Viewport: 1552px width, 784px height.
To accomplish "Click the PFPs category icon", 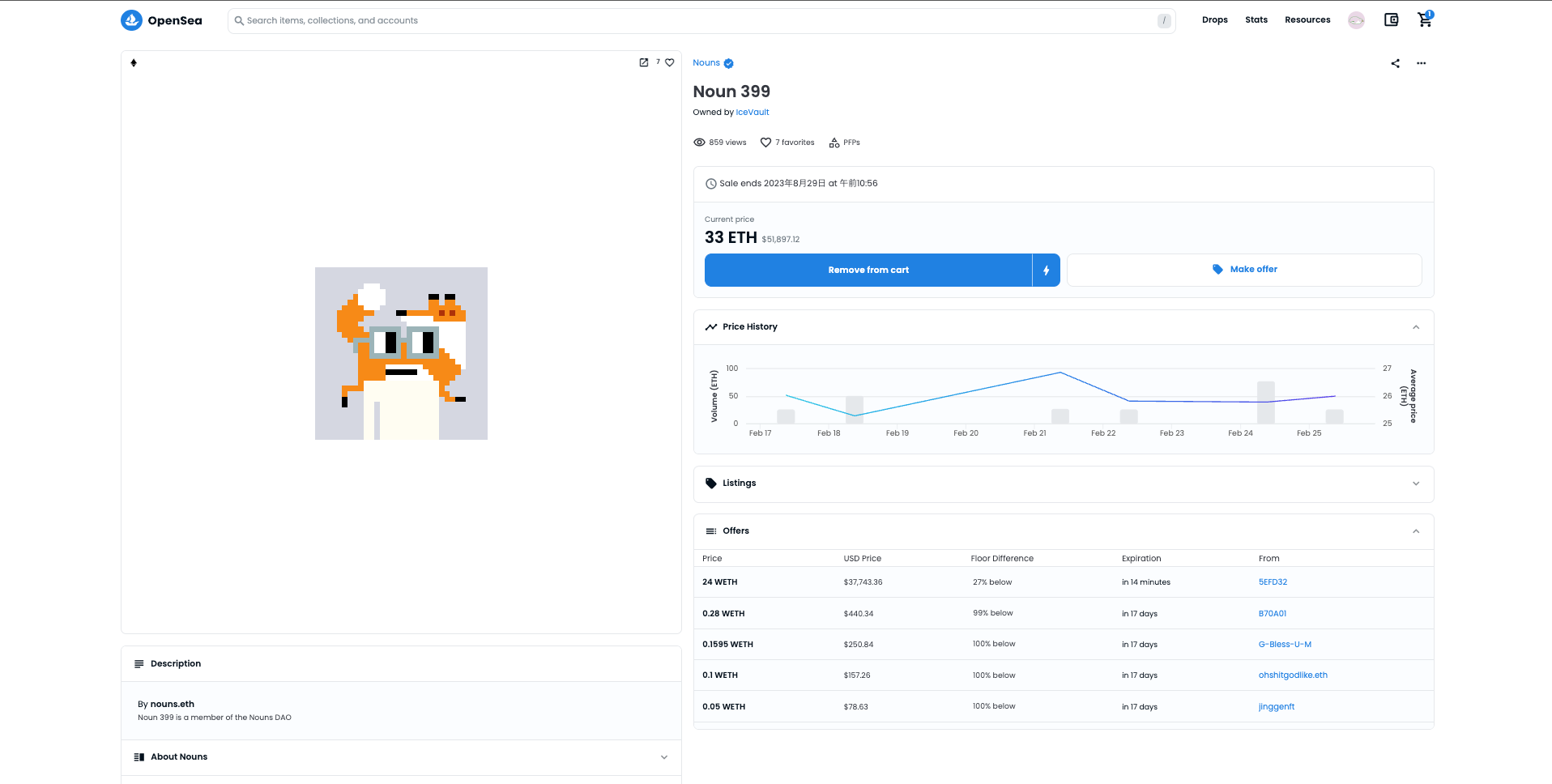I will (x=834, y=143).
